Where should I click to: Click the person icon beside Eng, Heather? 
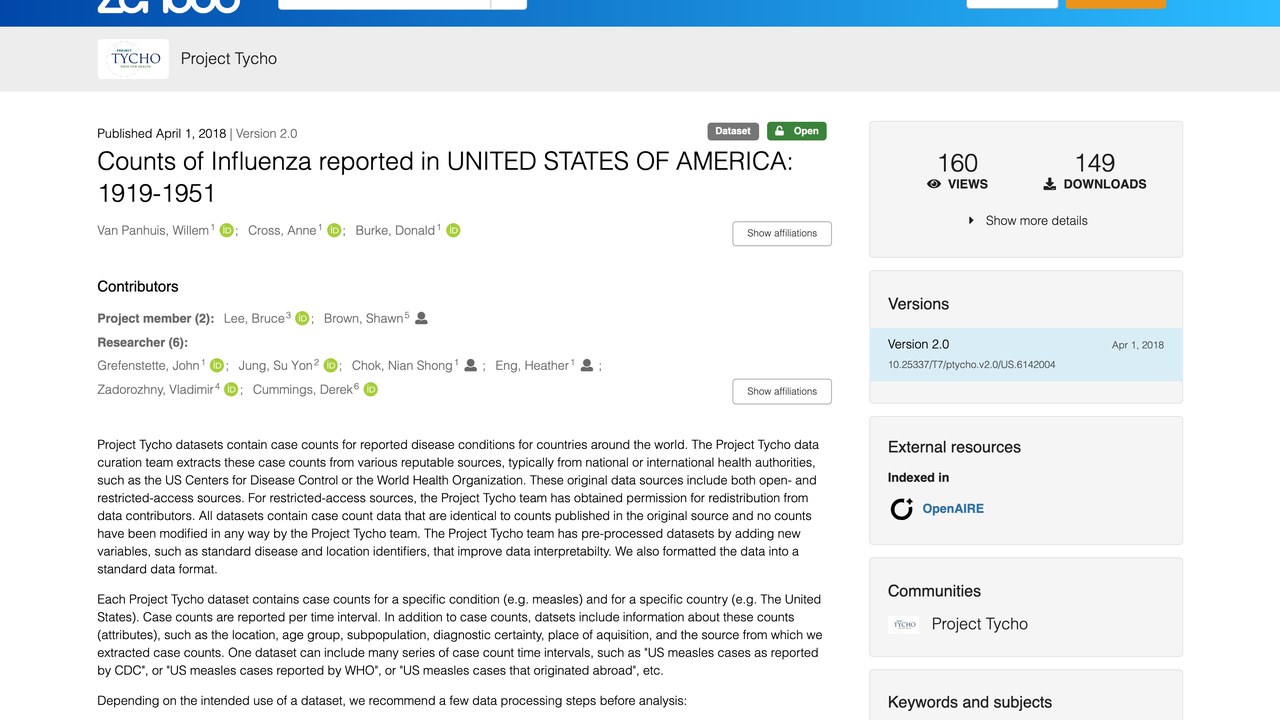click(x=587, y=365)
